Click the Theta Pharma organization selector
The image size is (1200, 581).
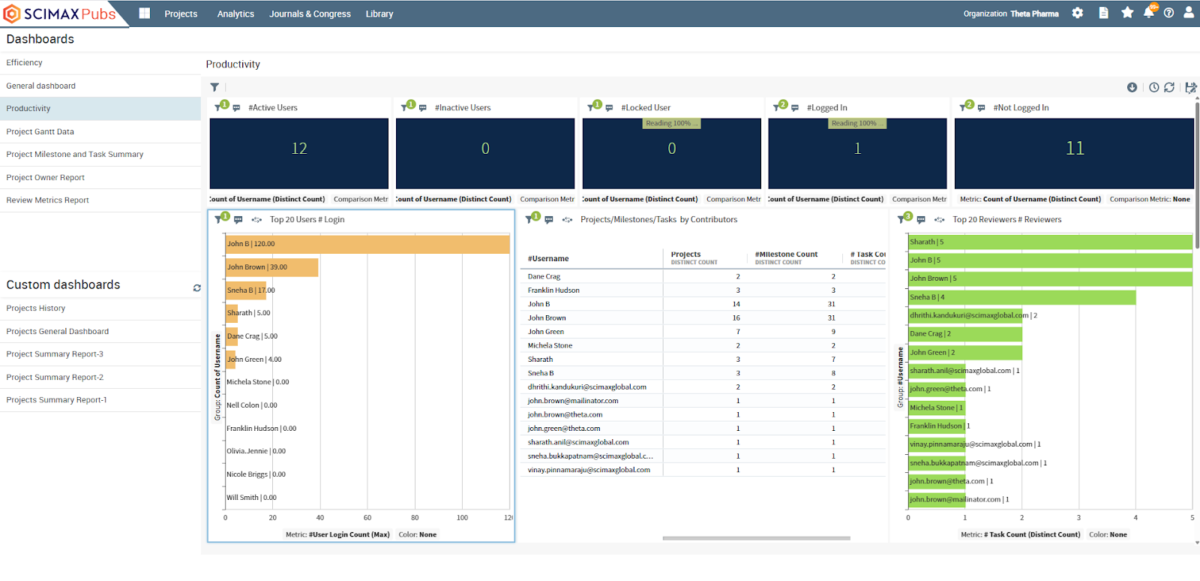(1034, 14)
